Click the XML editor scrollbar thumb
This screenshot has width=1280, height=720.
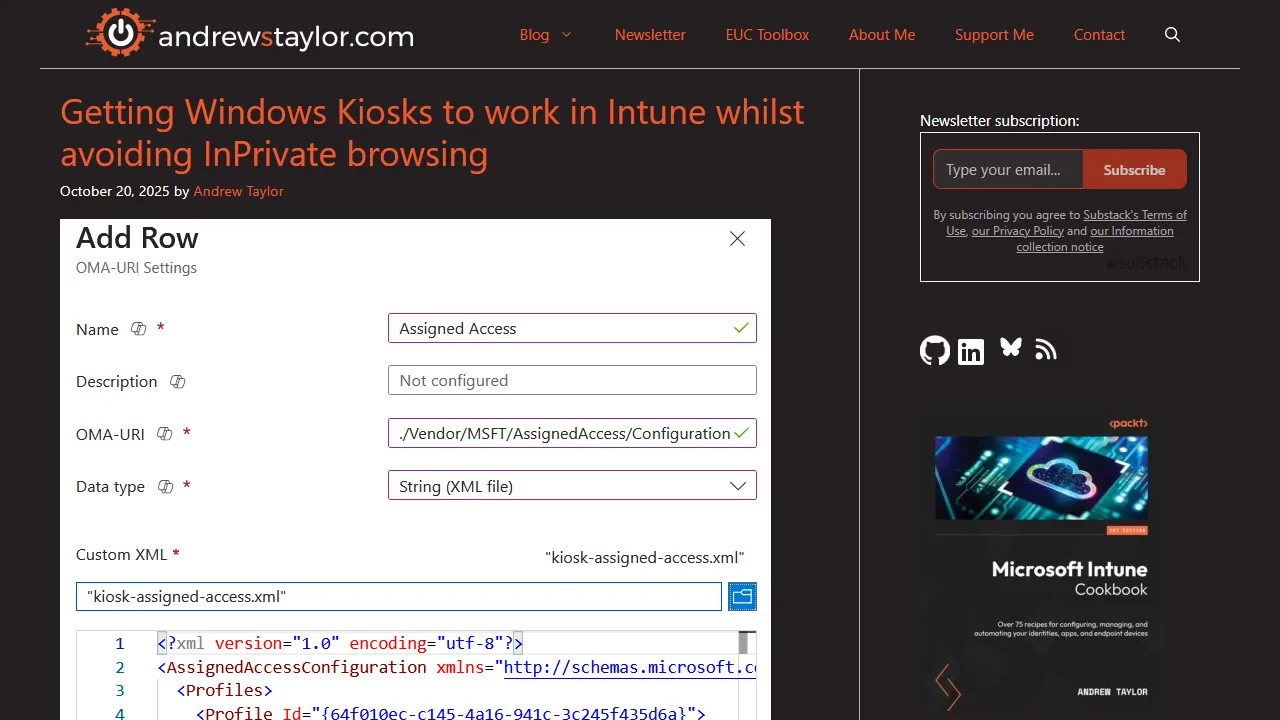(744, 642)
